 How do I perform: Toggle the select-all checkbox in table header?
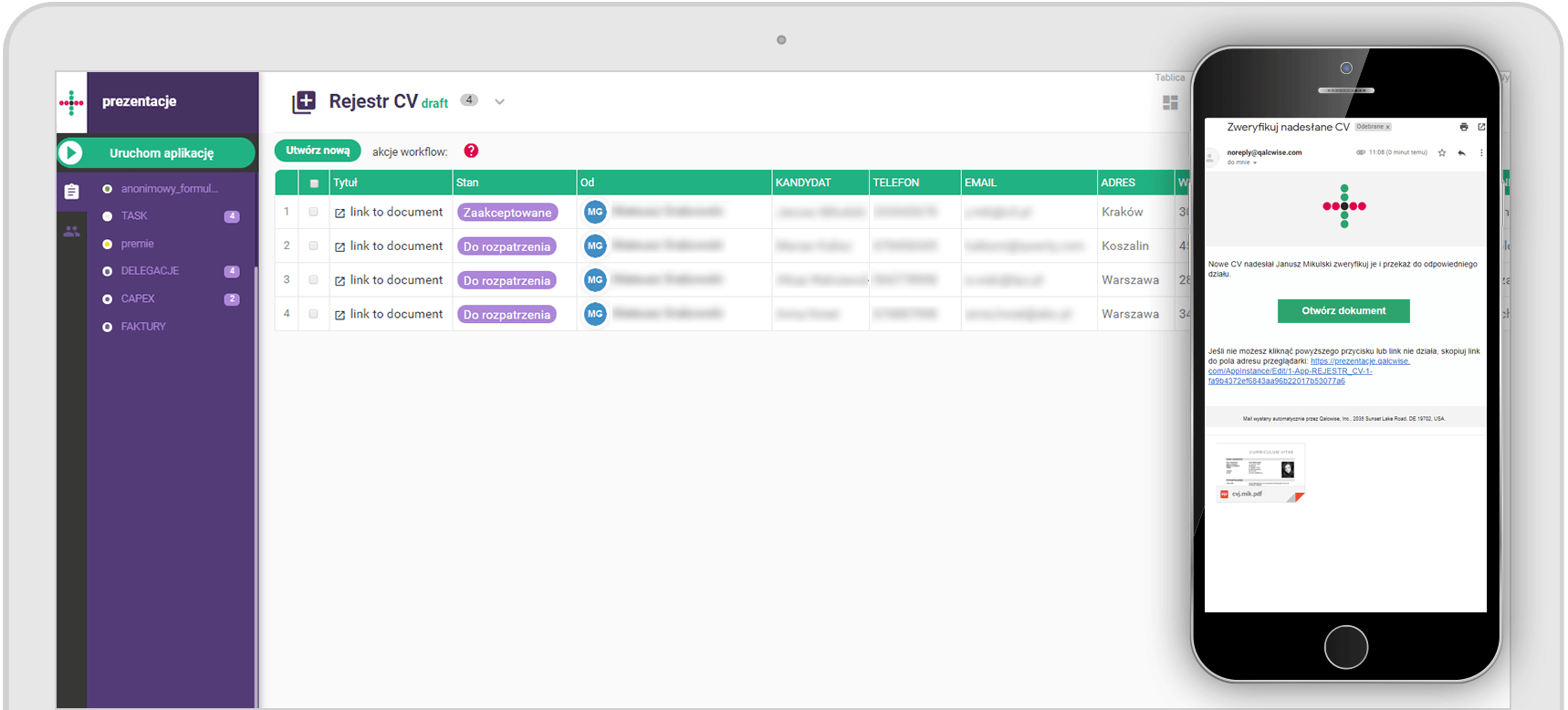pos(314,183)
